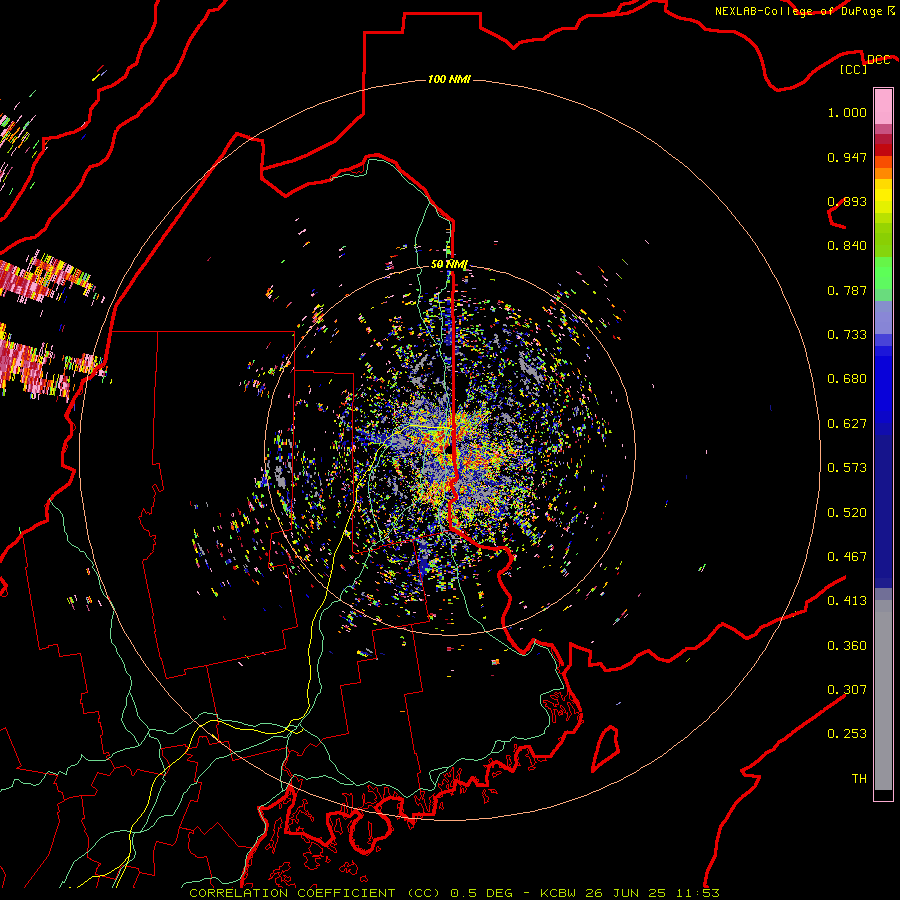Click the [CC] legend unit label
Image resolution: width=900 pixels, height=900 pixels.
pos(854,69)
